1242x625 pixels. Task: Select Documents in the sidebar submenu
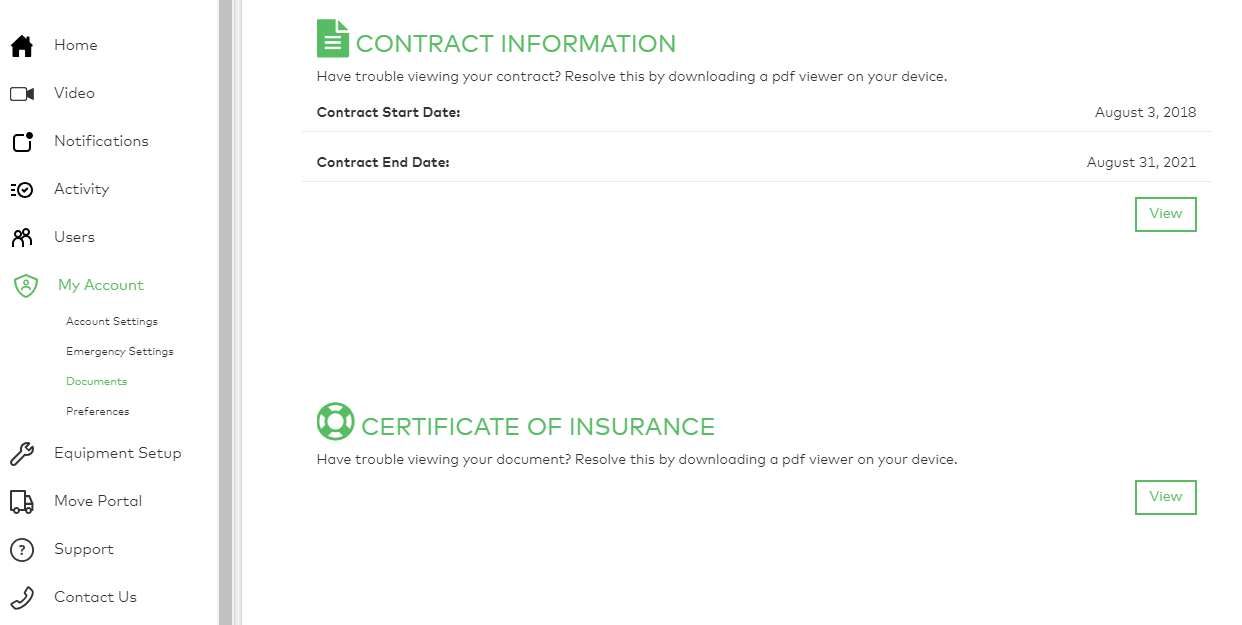click(x=97, y=382)
